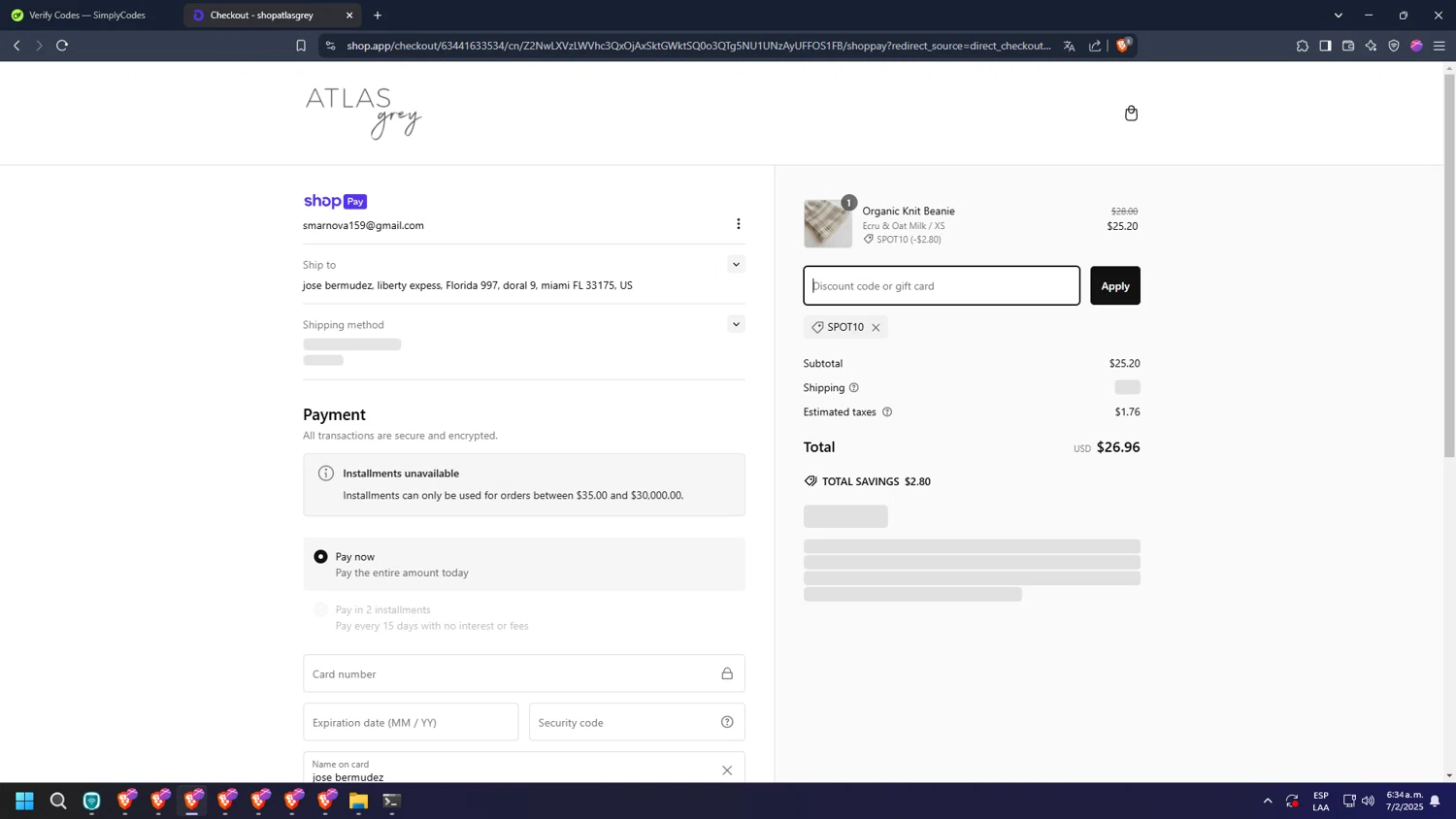Screen dimensions: 1456x819
Task: Open the tab search dropdown arrow
Action: (1338, 16)
